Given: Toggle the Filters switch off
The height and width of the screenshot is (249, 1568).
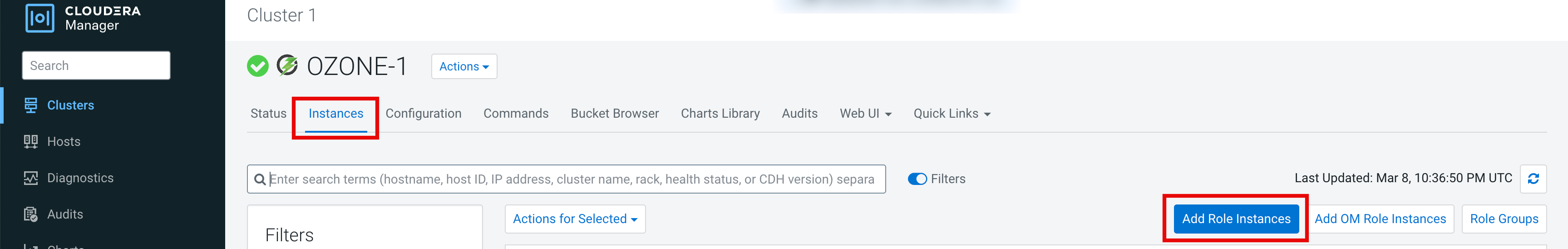Looking at the screenshot, I should [917, 179].
